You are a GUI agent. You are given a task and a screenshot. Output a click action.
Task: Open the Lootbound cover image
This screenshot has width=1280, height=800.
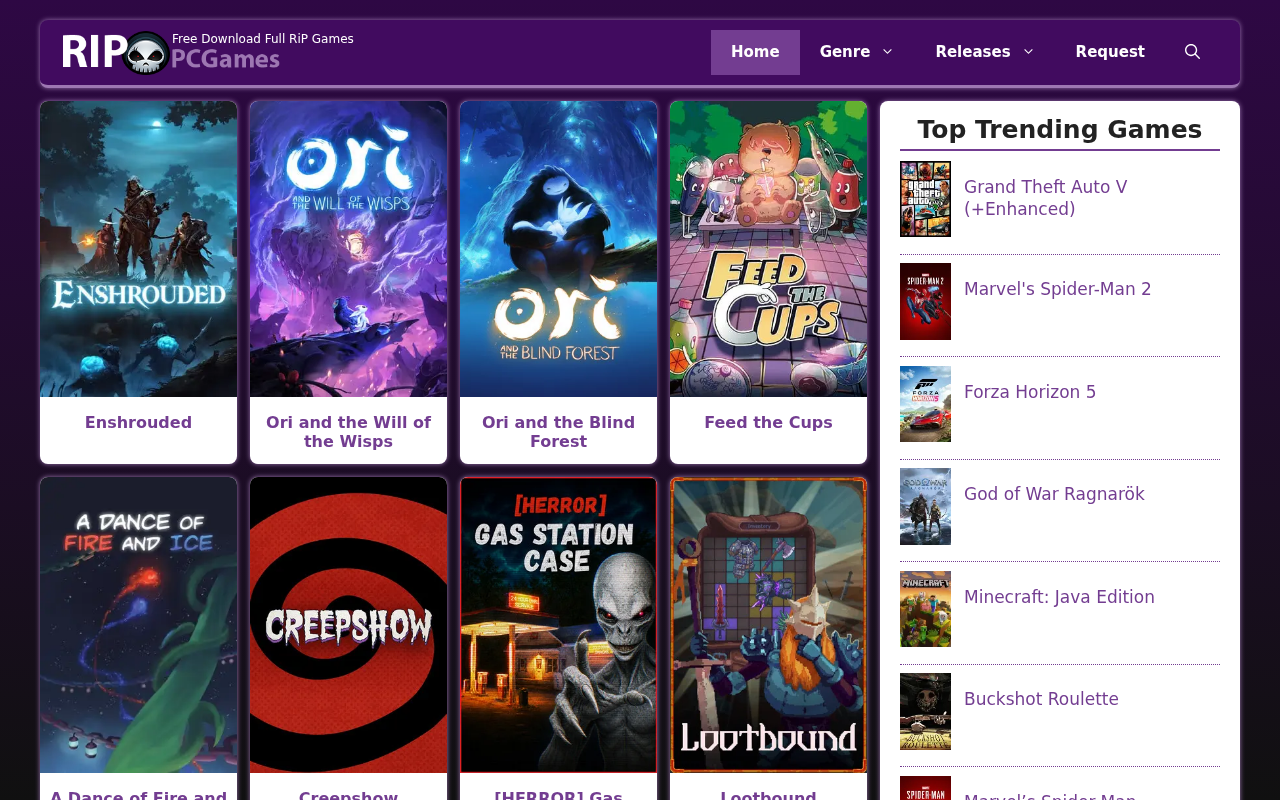(769, 625)
